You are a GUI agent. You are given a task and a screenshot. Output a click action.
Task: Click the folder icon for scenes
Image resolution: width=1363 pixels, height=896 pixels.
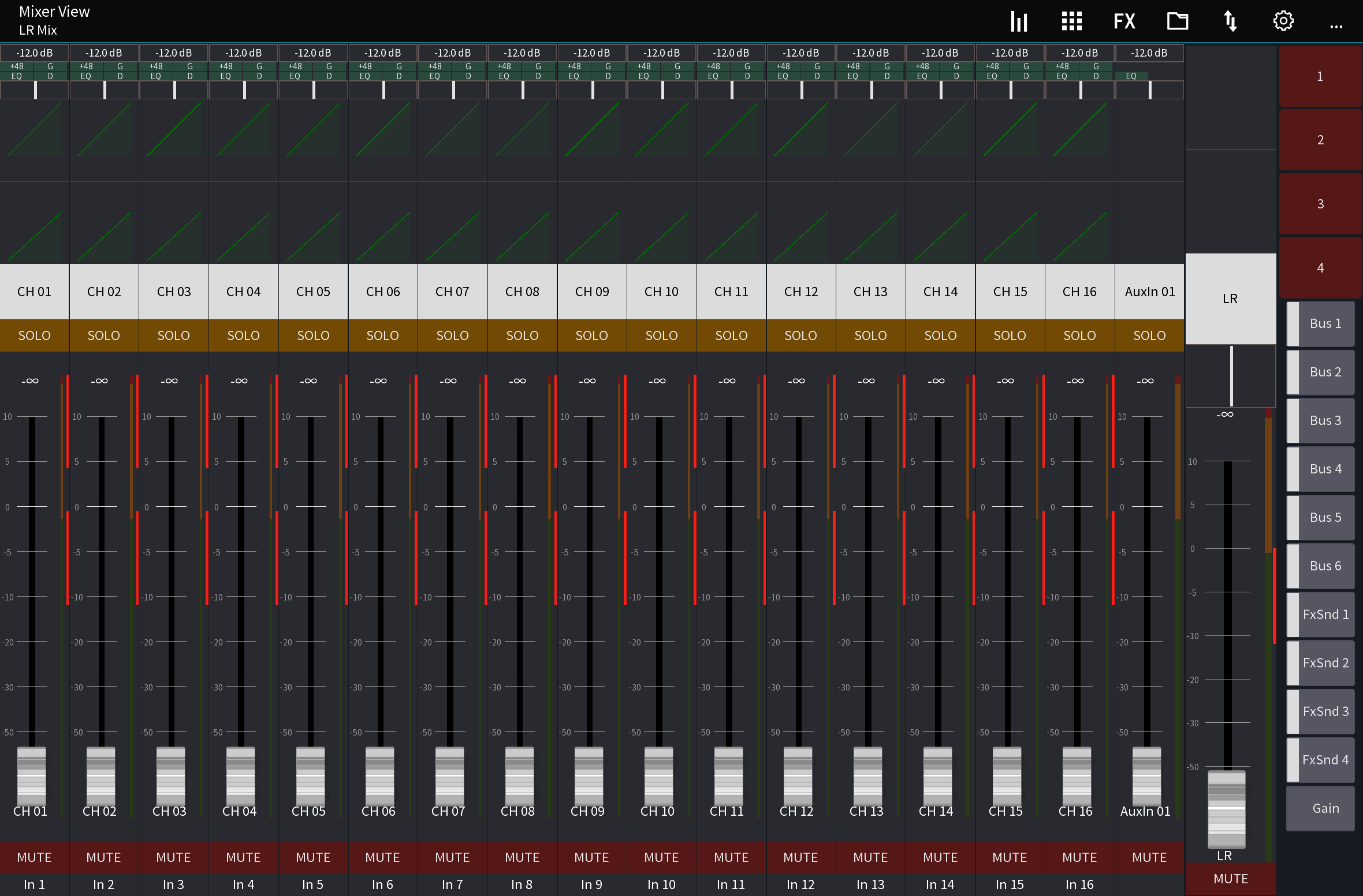1177,21
